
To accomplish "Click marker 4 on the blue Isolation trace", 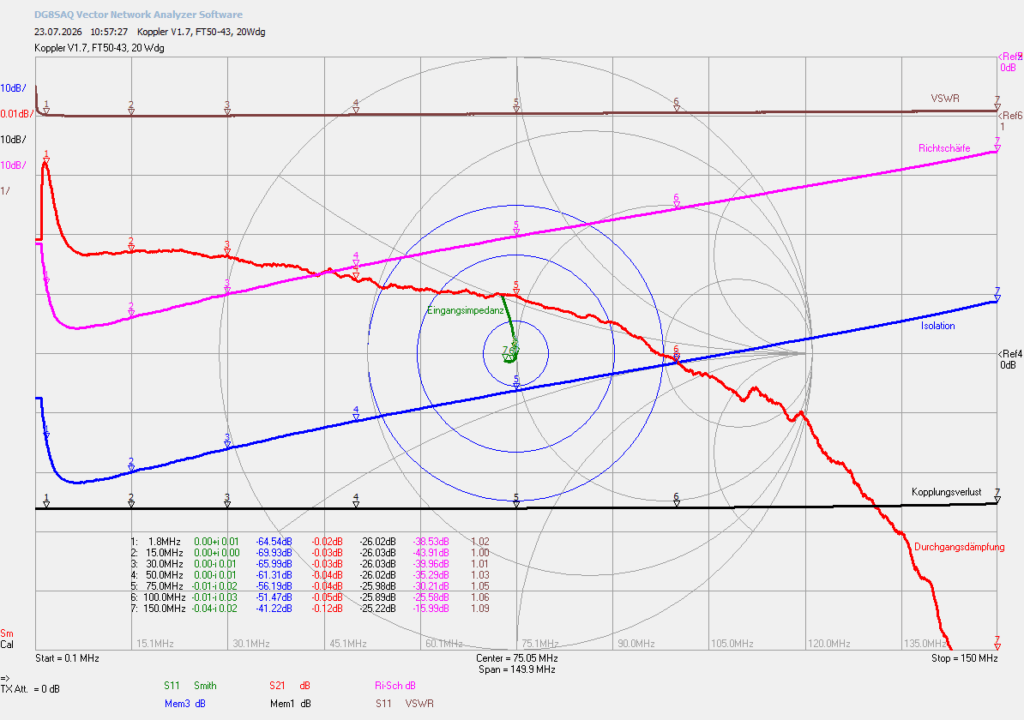I will 356,414.
